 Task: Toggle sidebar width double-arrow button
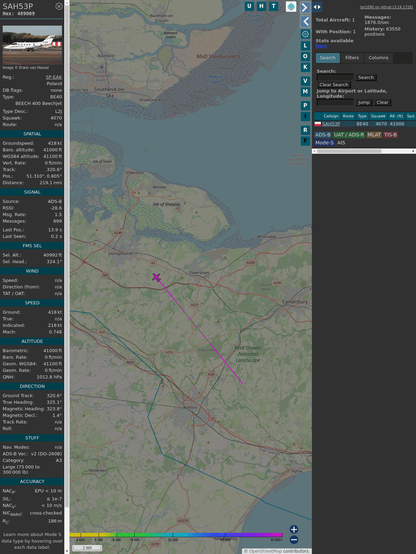tap(317, 7)
